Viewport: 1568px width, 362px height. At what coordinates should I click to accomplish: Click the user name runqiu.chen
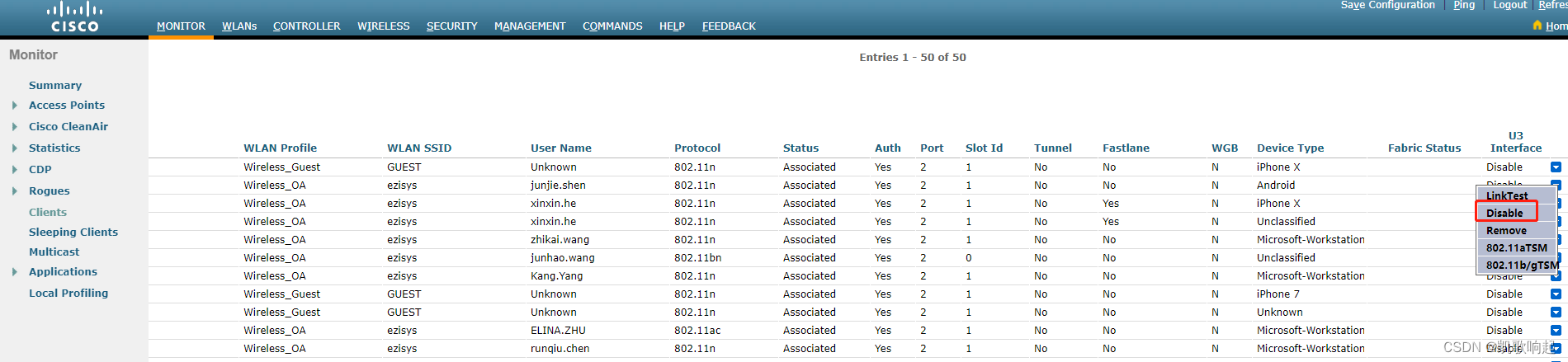pyautogui.click(x=560, y=349)
